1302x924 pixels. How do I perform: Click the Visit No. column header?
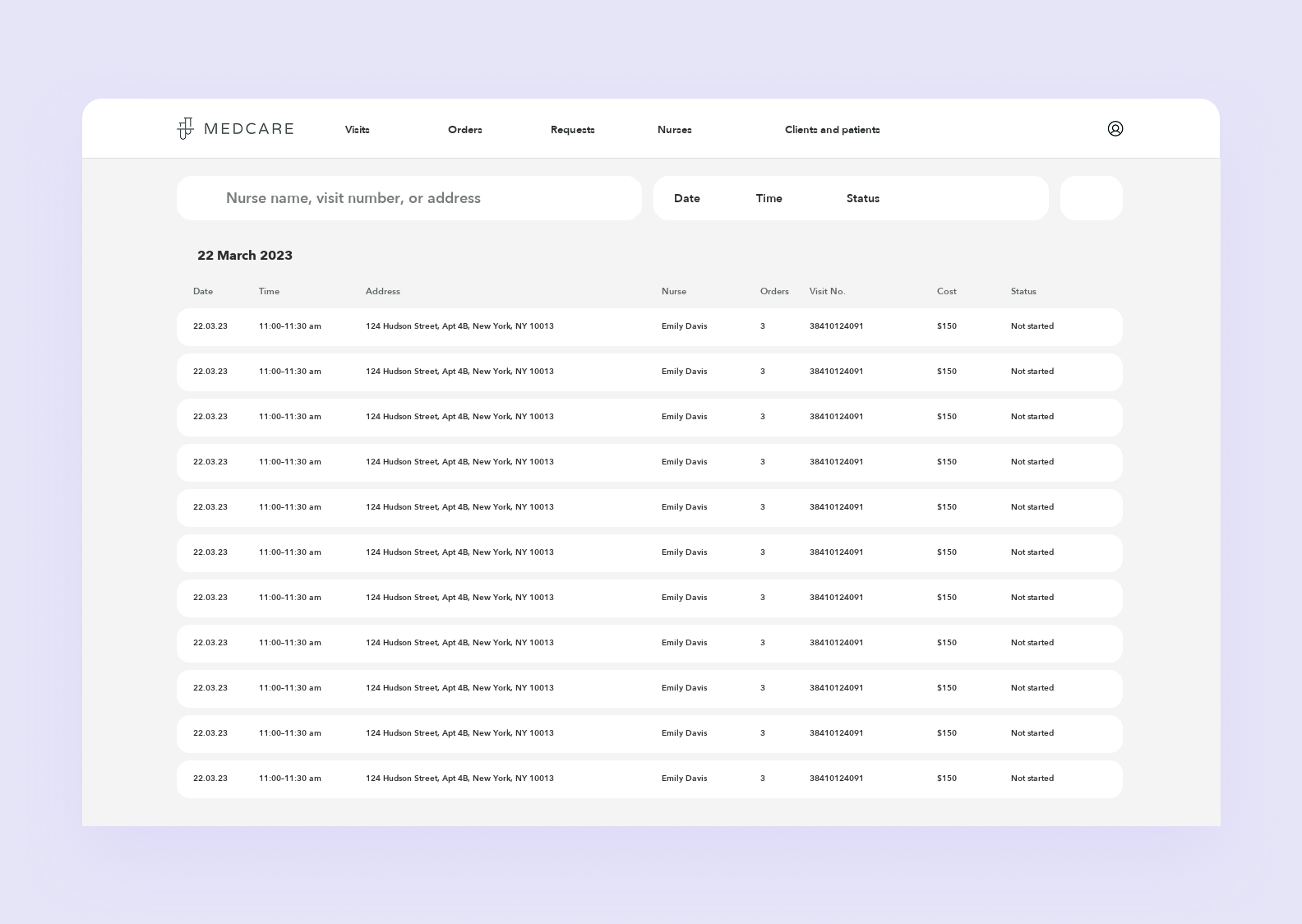[828, 291]
